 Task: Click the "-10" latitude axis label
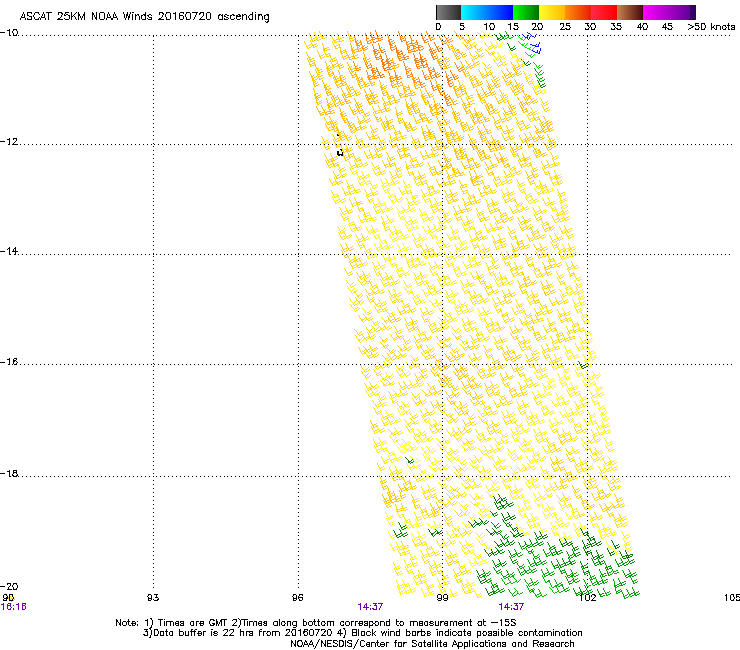point(9,33)
